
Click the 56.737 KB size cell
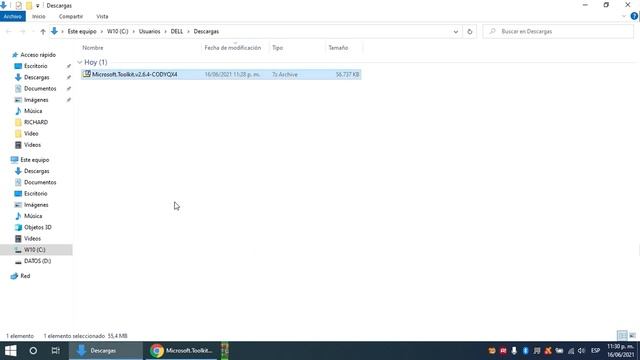(347, 74)
